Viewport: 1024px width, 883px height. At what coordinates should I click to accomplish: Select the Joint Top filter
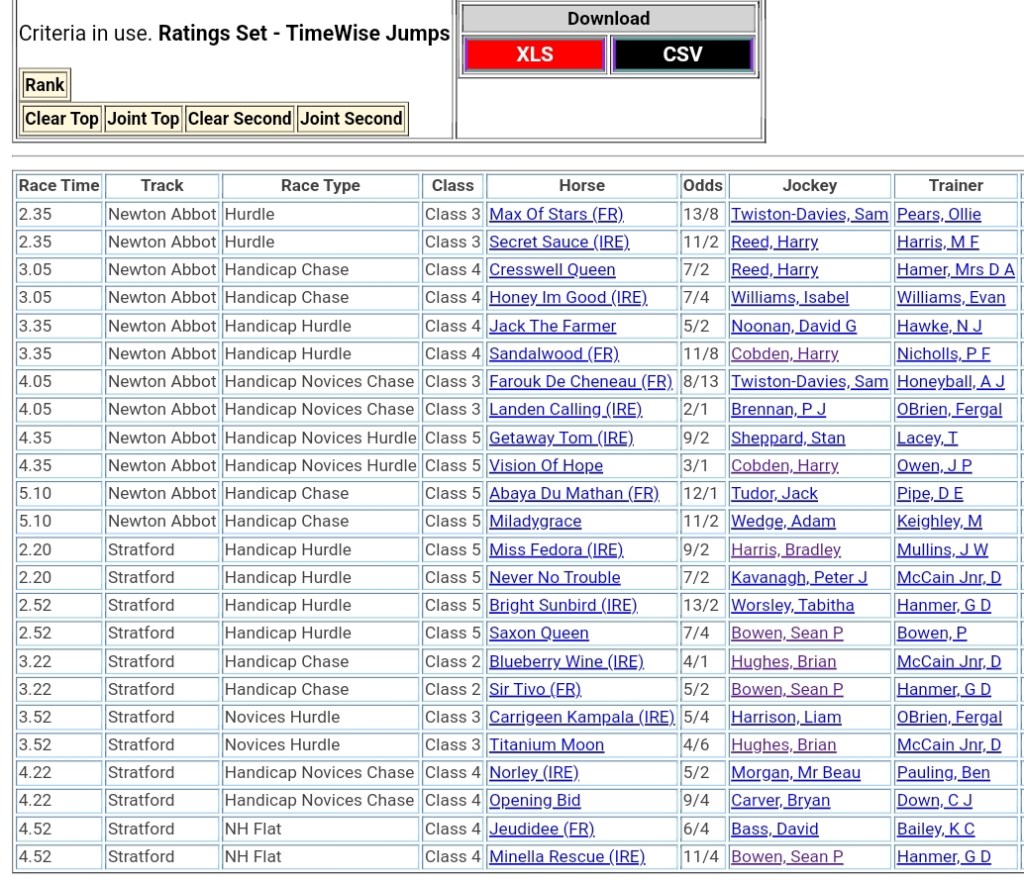[x=143, y=119]
